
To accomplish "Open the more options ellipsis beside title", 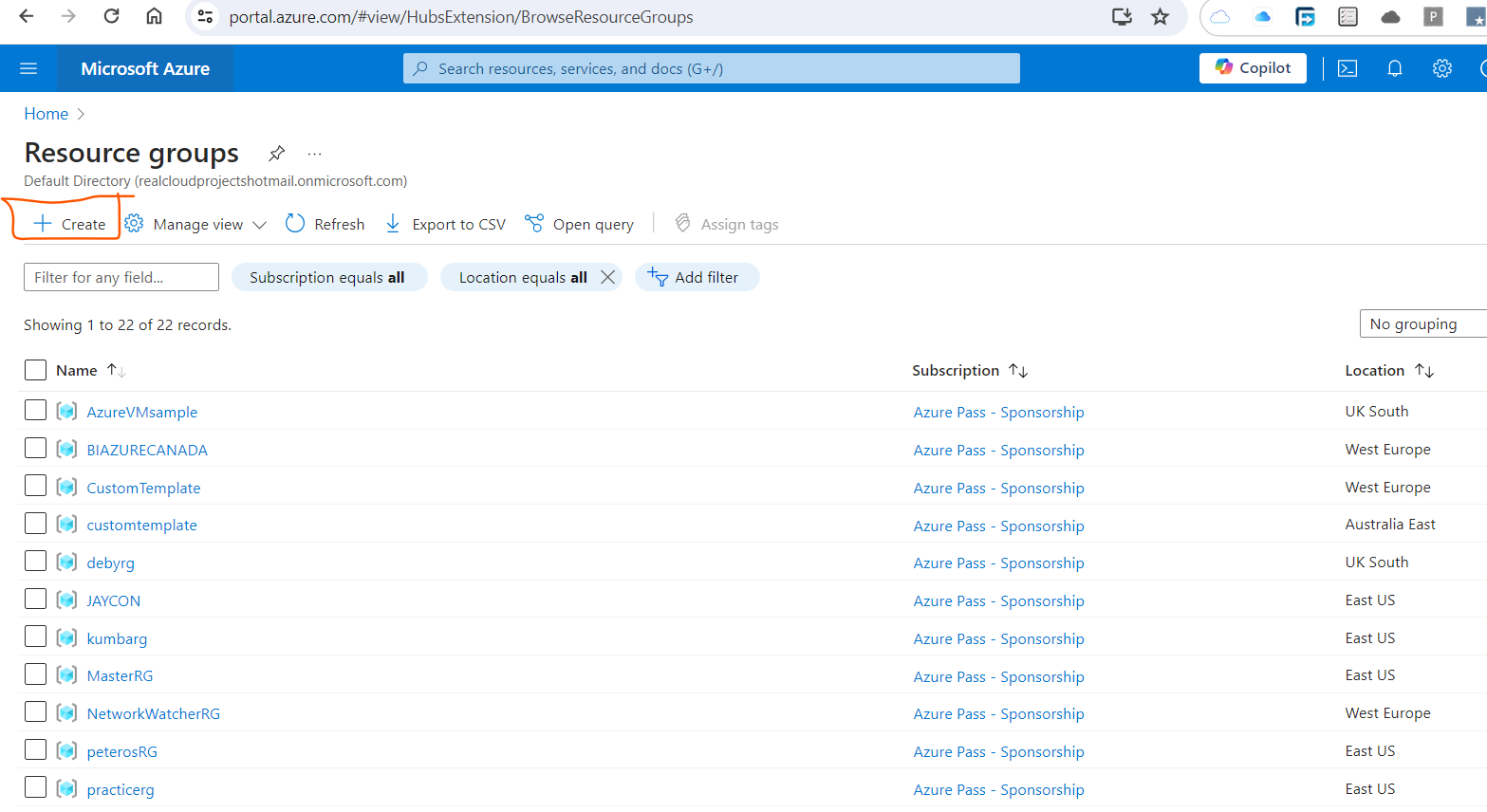I will pos(315,153).
